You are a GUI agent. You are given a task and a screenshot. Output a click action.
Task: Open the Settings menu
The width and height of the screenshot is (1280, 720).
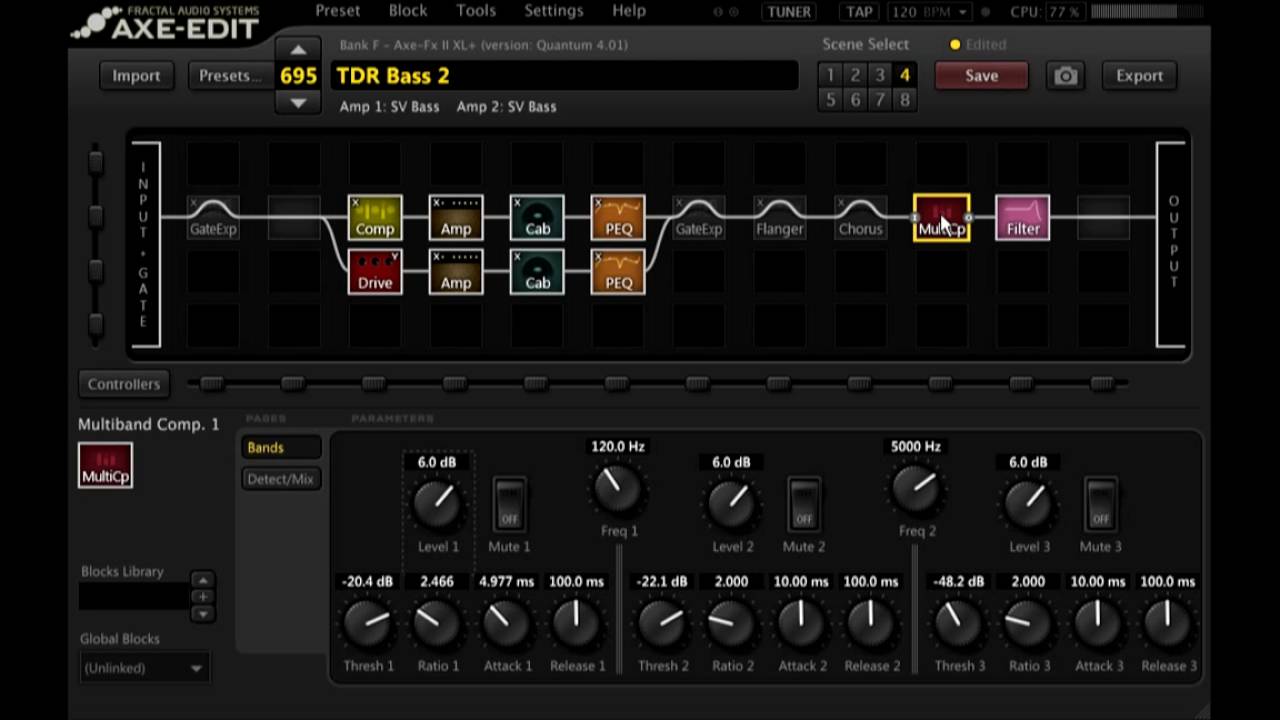pos(554,11)
